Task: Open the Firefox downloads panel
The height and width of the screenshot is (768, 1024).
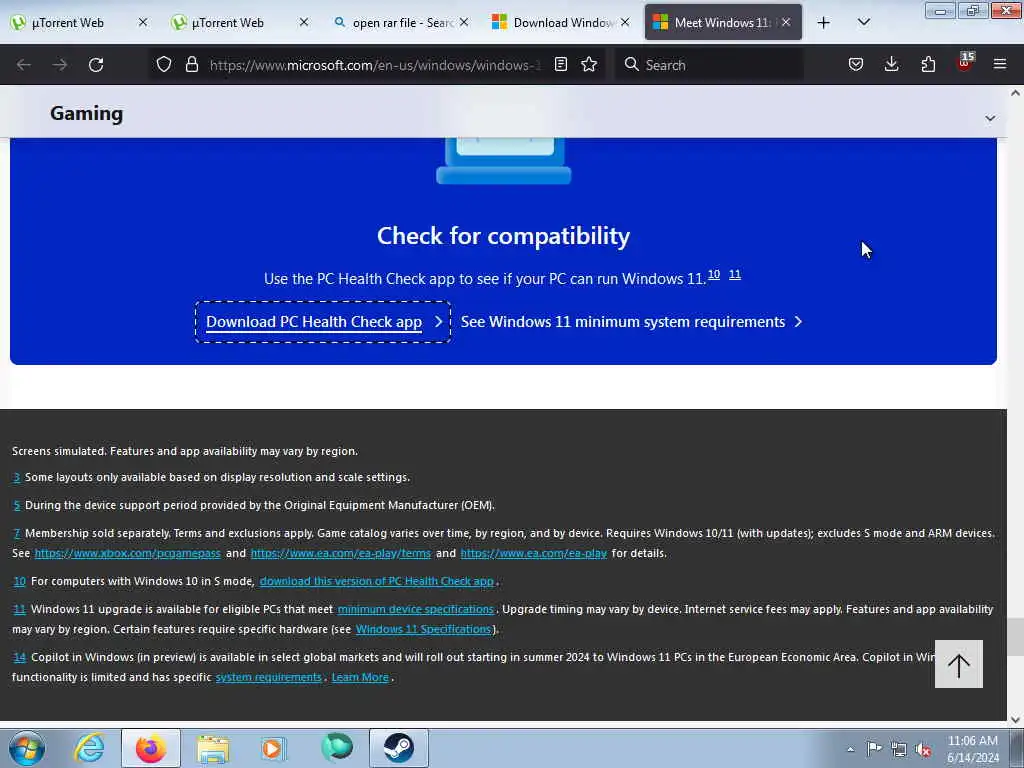Action: tap(891, 64)
